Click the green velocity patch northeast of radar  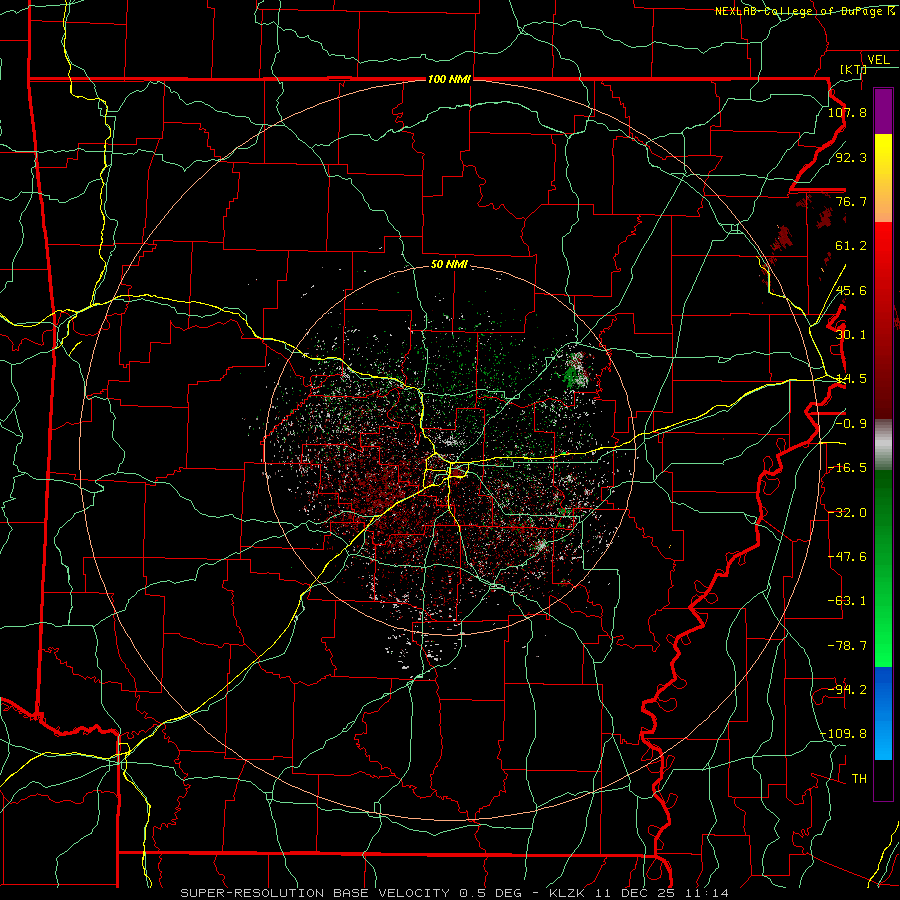tap(571, 377)
